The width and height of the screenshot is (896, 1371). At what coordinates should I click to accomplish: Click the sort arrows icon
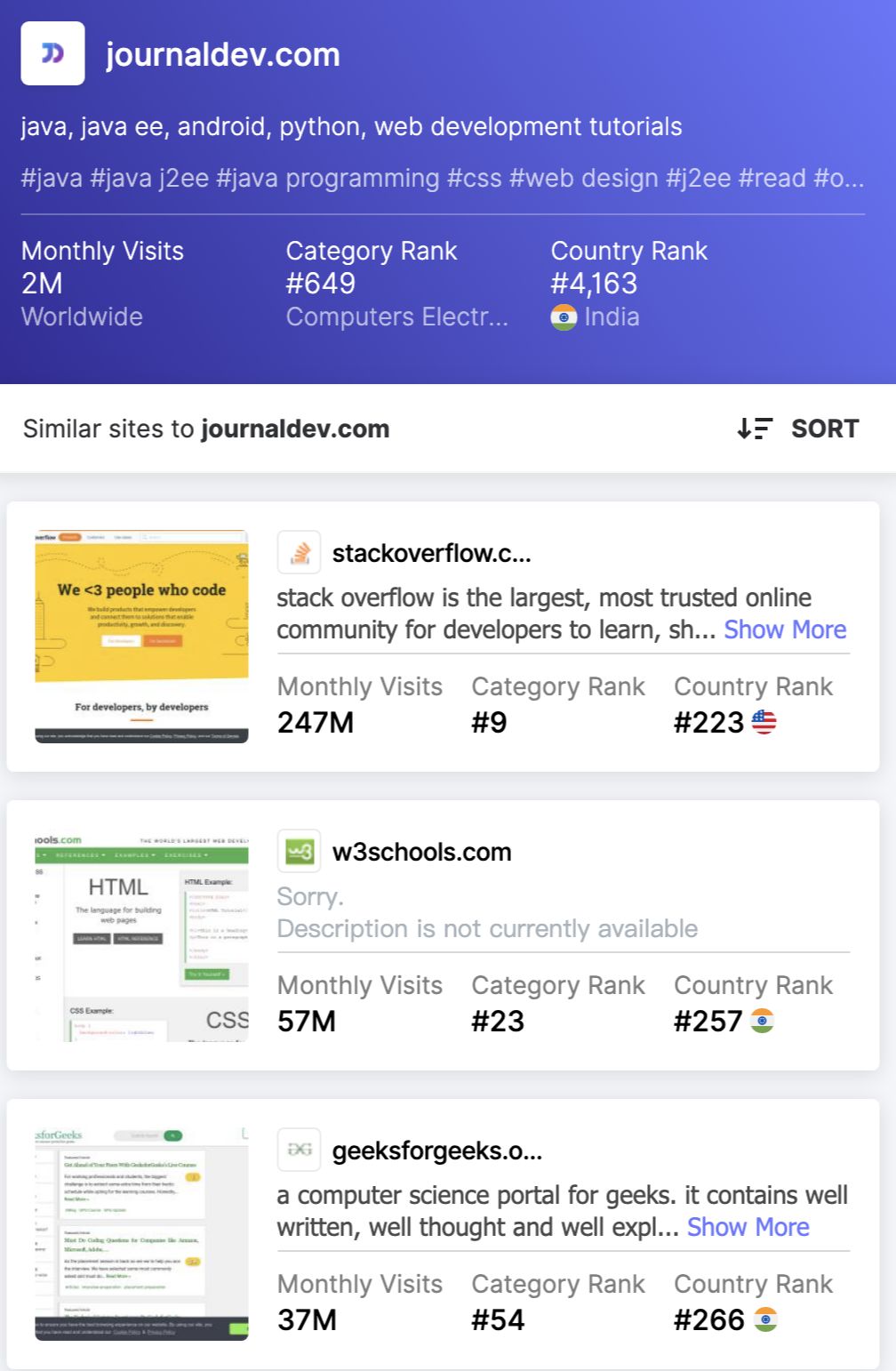tap(755, 429)
